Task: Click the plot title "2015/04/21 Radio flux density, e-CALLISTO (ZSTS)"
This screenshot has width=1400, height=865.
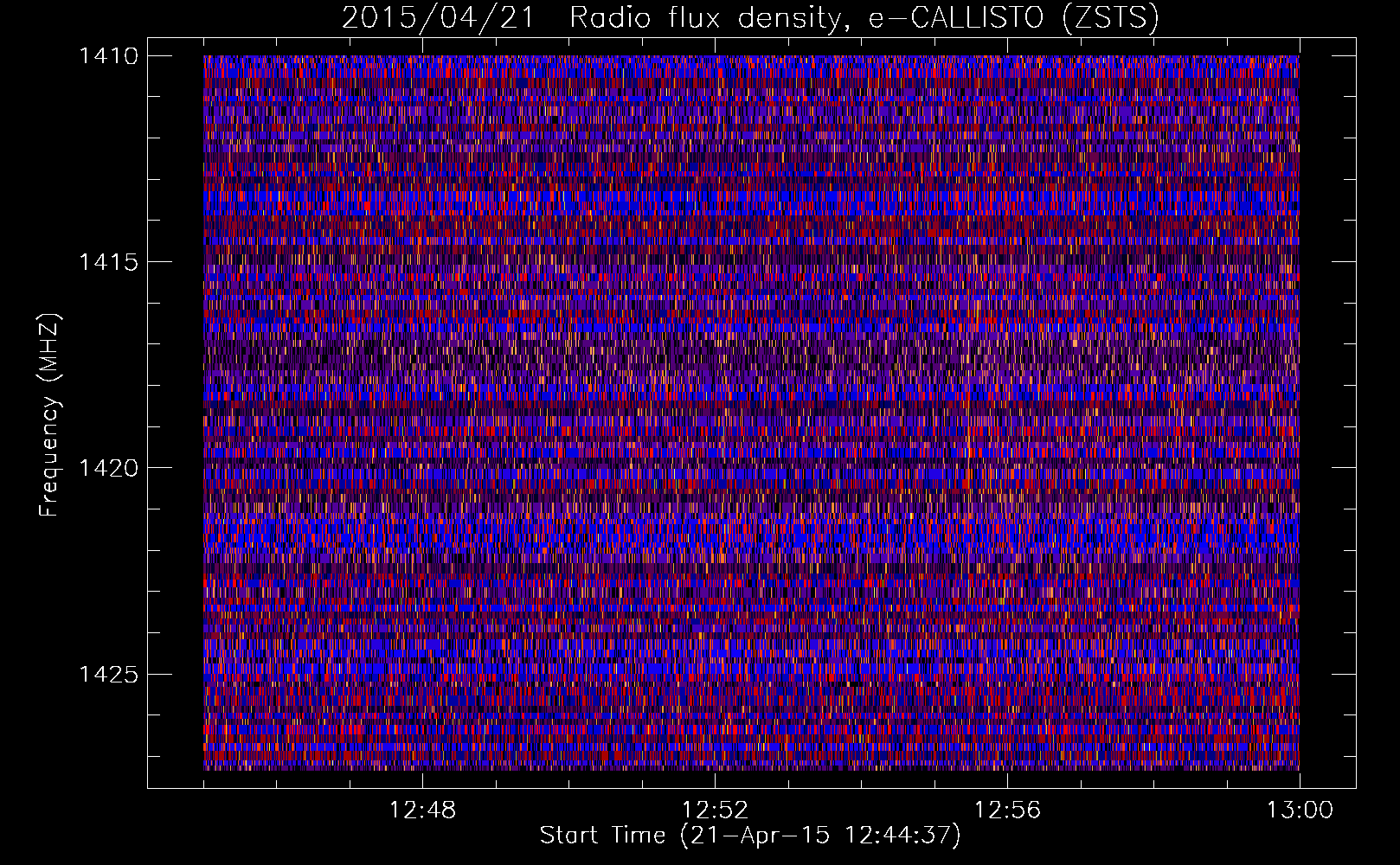Action: pos(750,17)
